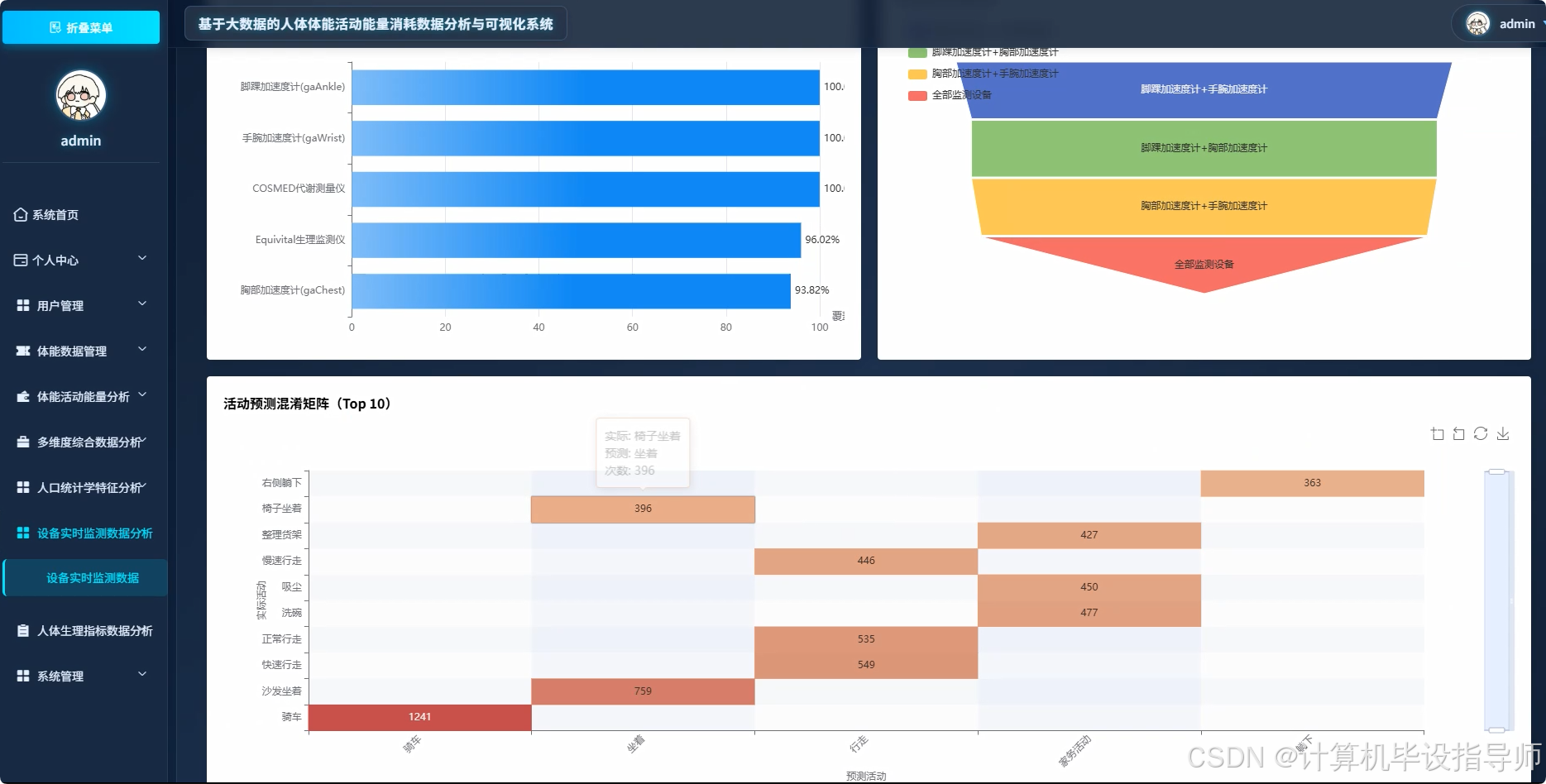
Task: Click the system title in the header
Action: (x=376, y=24)
